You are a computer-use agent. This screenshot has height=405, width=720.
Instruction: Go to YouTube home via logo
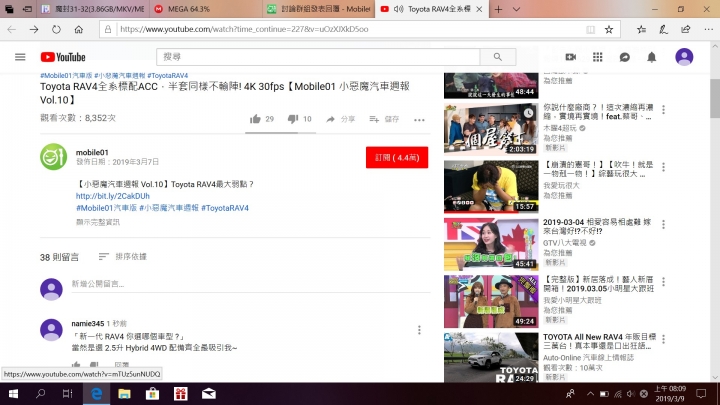pos(63,57)
